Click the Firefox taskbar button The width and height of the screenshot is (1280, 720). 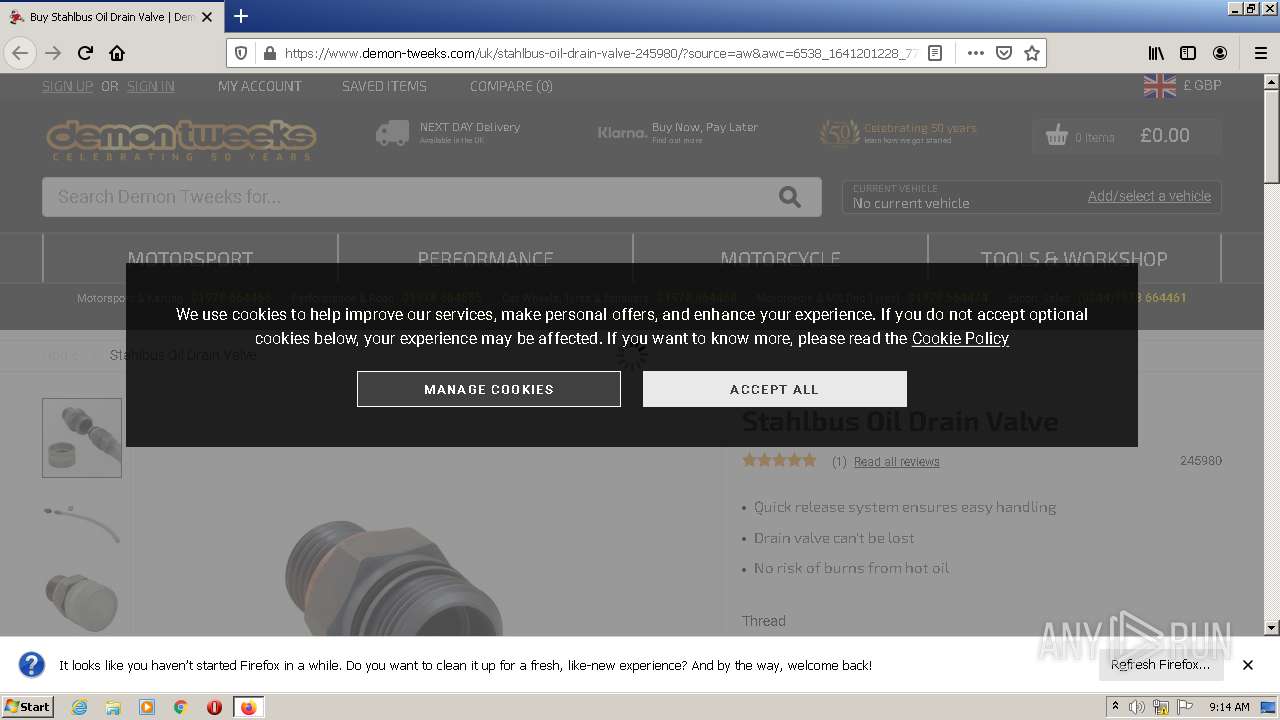coord(248,707)
